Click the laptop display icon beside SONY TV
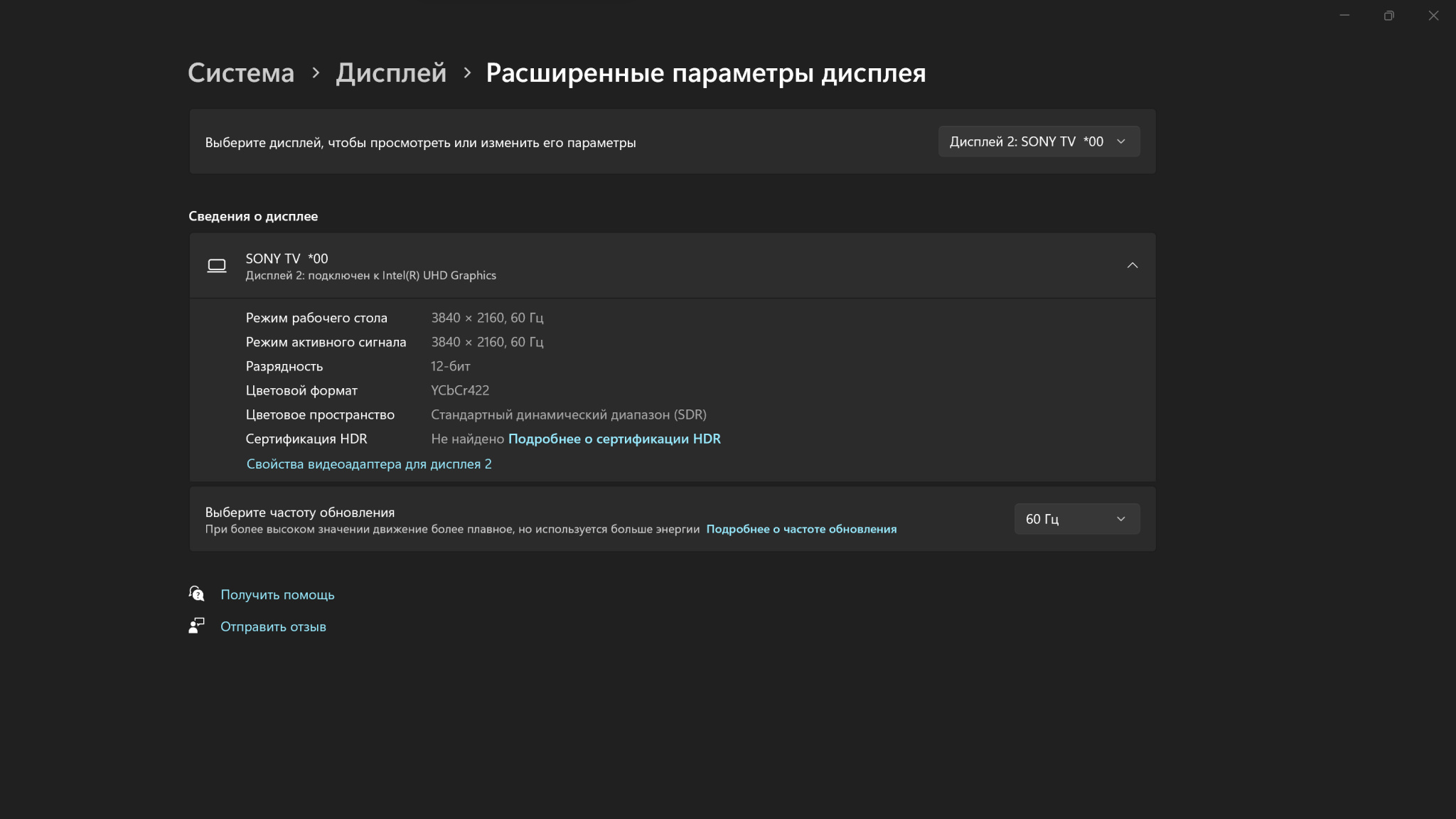 (x=217, y=266)
